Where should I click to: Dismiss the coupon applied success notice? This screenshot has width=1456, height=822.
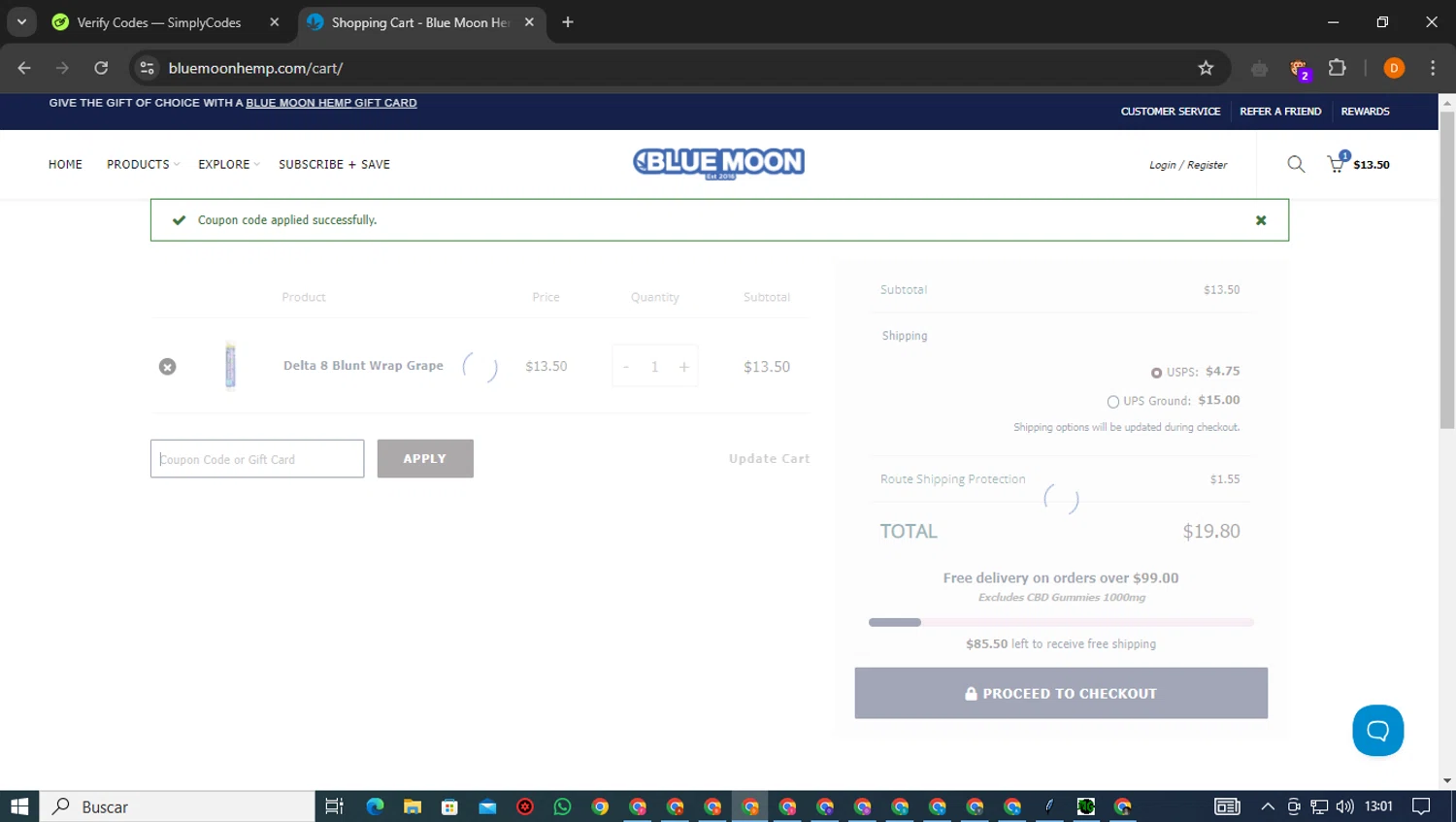(1261, 220)
